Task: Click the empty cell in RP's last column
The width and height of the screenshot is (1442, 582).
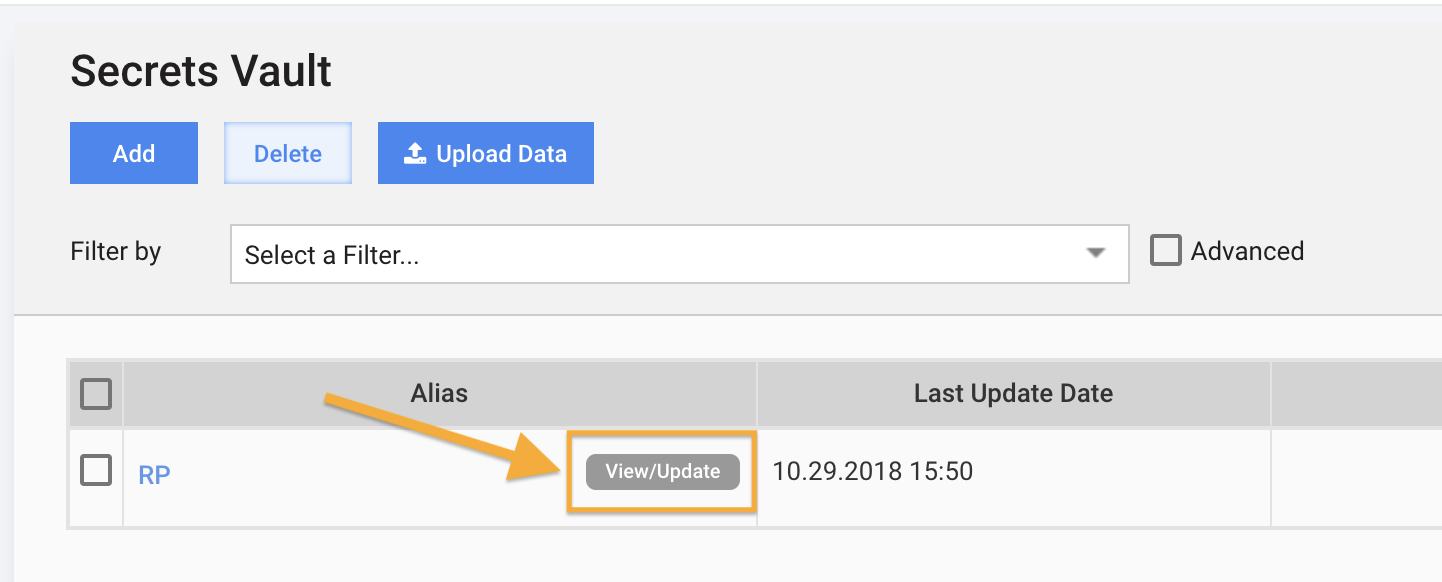Action: point(1357,478)
